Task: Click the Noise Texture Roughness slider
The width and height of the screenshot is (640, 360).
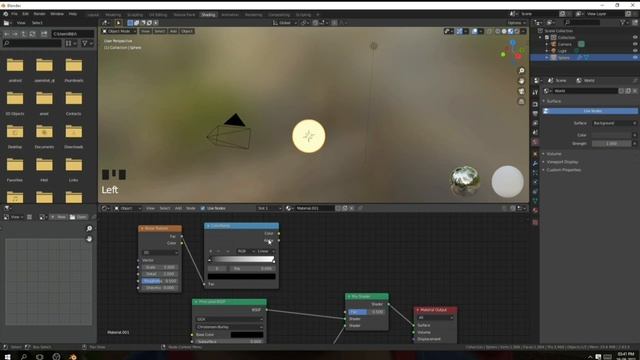Action: coord(160,281)
